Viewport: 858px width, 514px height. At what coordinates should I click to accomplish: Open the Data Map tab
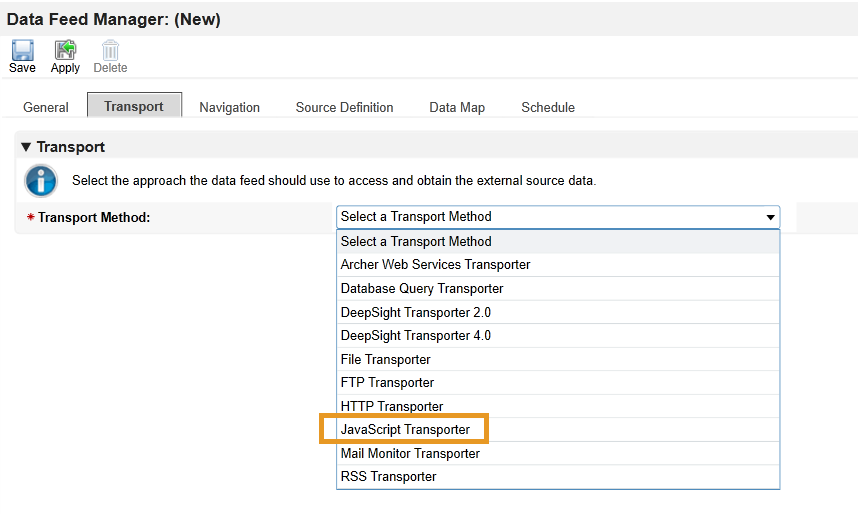point(457,107)
